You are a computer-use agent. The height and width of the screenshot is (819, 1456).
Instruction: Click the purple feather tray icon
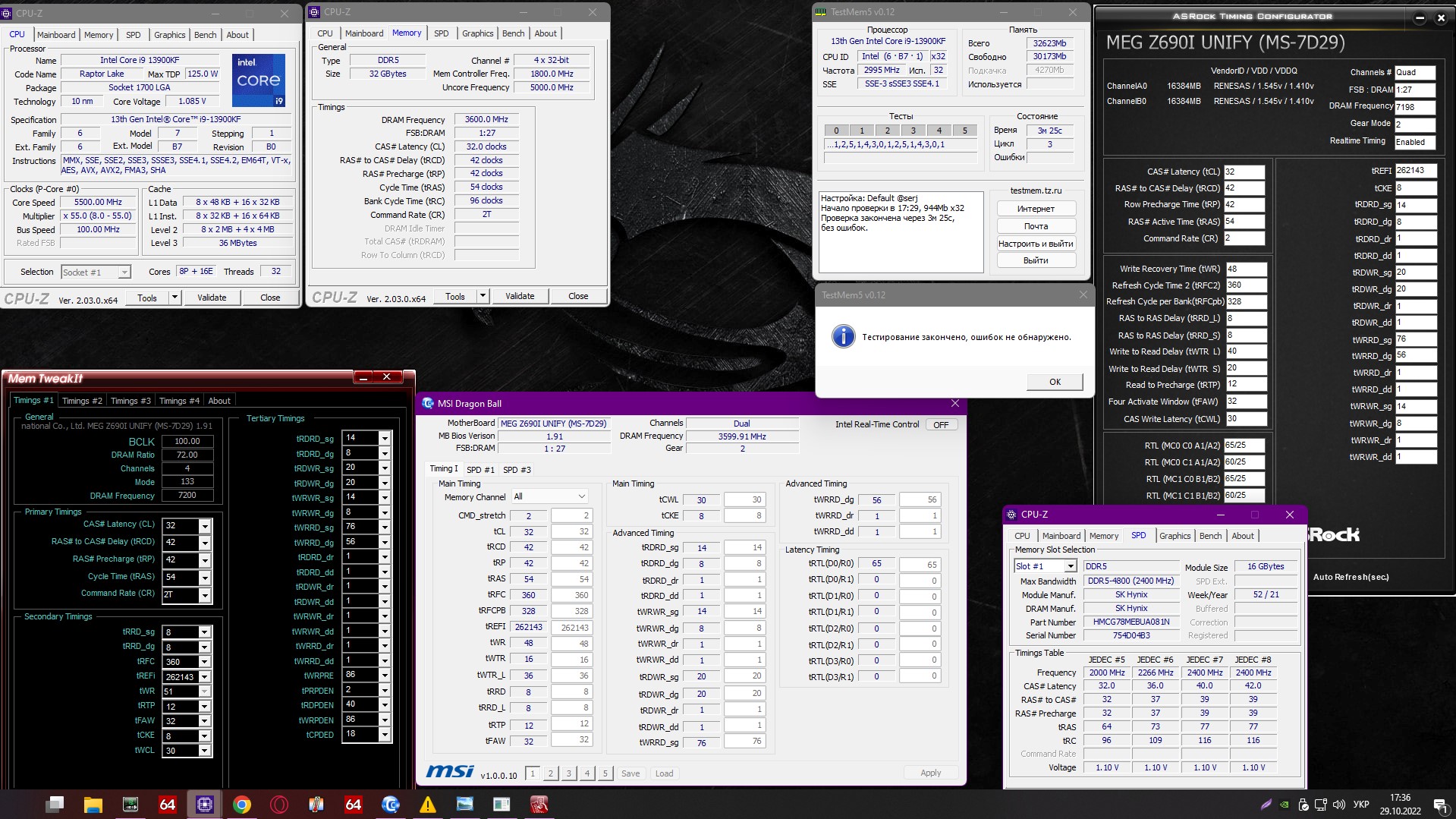(x=1266, y=805)
